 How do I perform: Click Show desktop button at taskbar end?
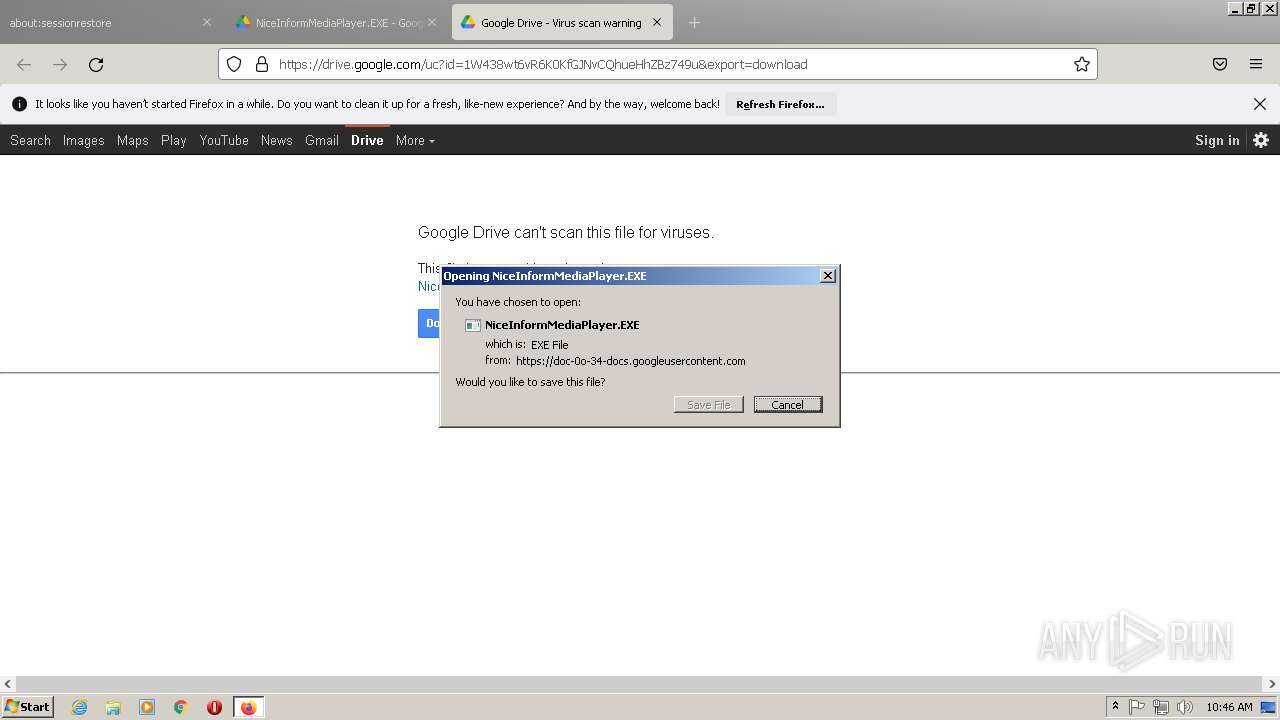point(1269,707)
